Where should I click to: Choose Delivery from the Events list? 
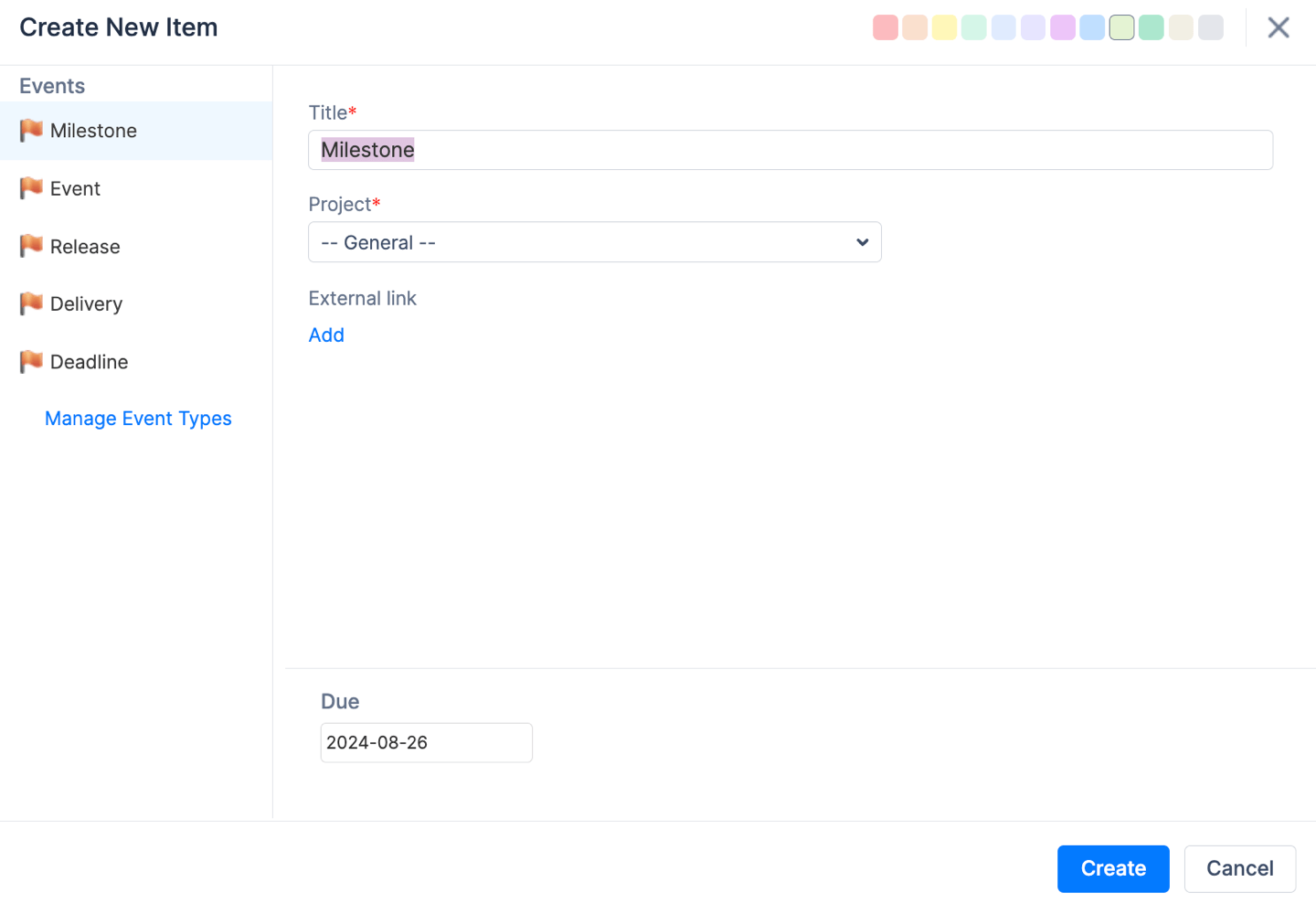coord(86,304)
